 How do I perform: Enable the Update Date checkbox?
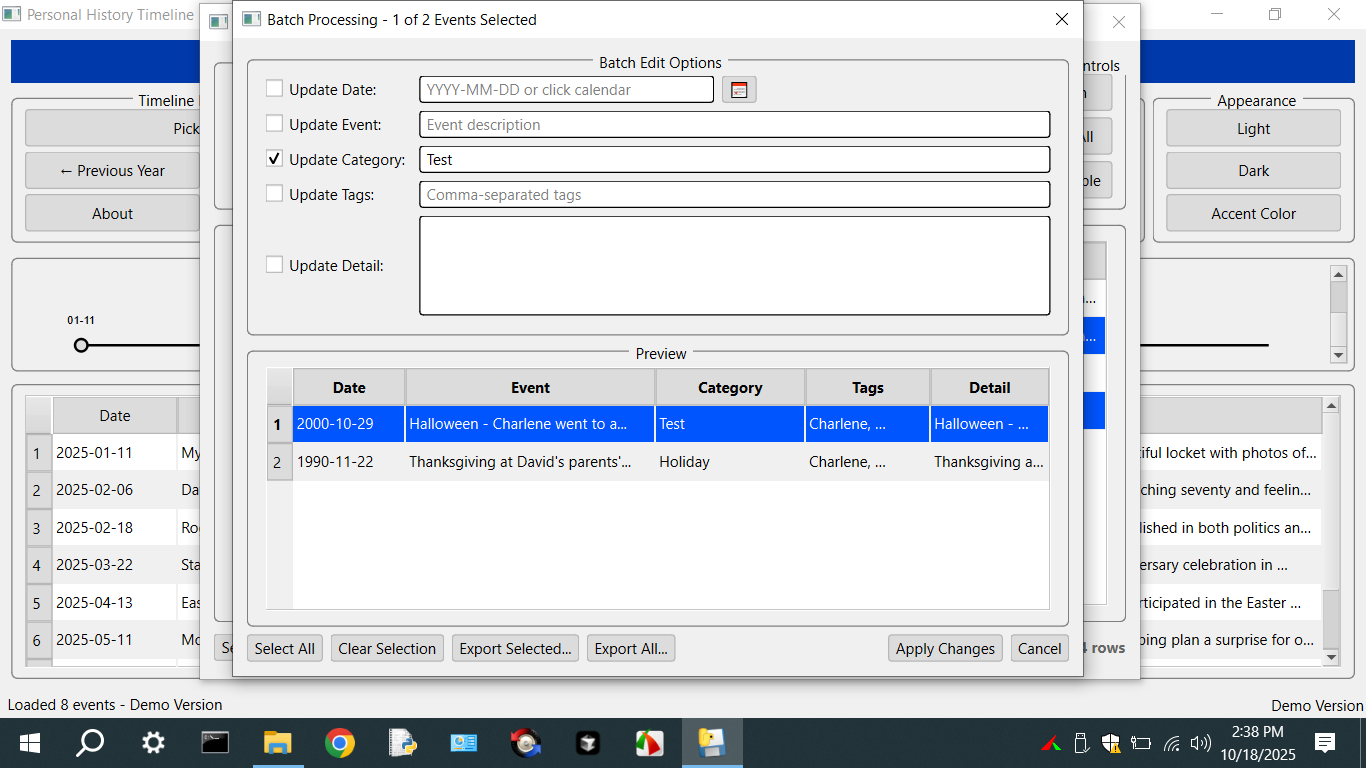tap(274, 89)
